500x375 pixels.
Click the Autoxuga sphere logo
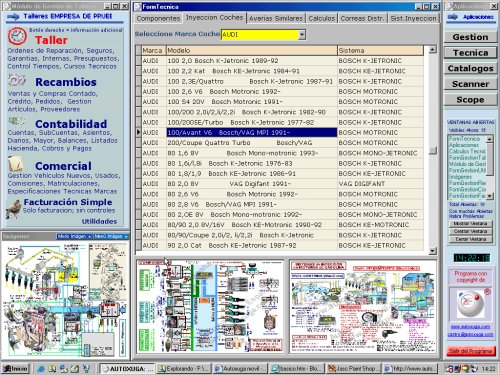click(470, 303)
